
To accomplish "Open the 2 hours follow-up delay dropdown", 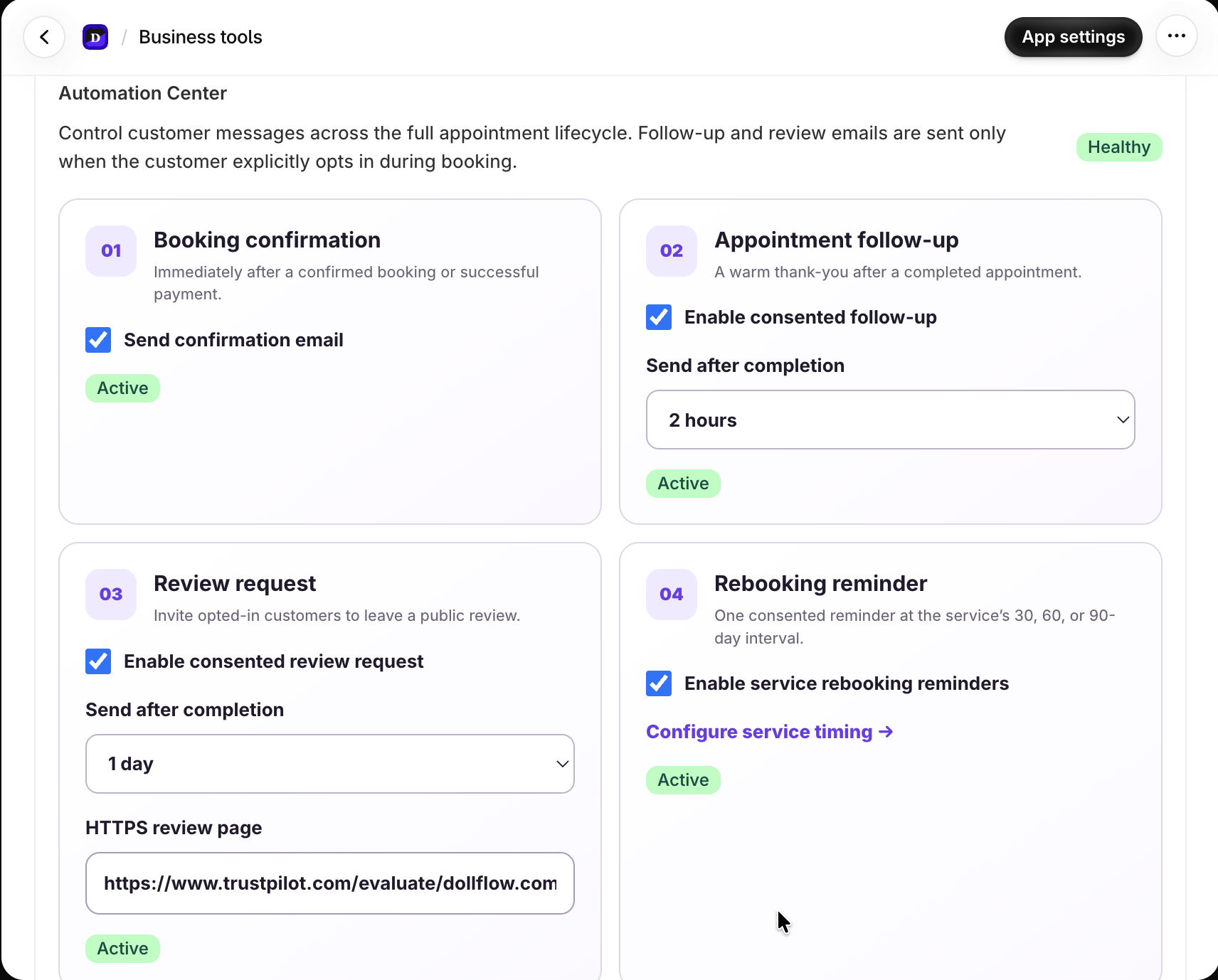I will [890, 420].
